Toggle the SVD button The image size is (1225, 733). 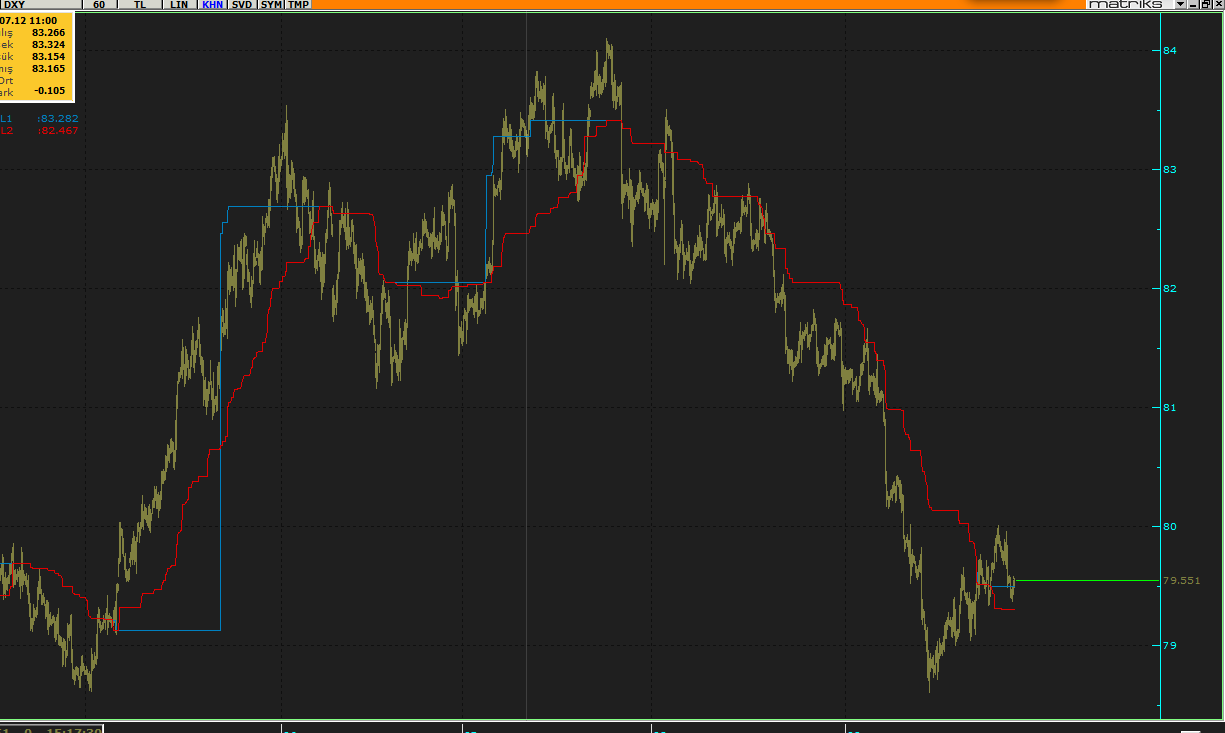point(242,5)
